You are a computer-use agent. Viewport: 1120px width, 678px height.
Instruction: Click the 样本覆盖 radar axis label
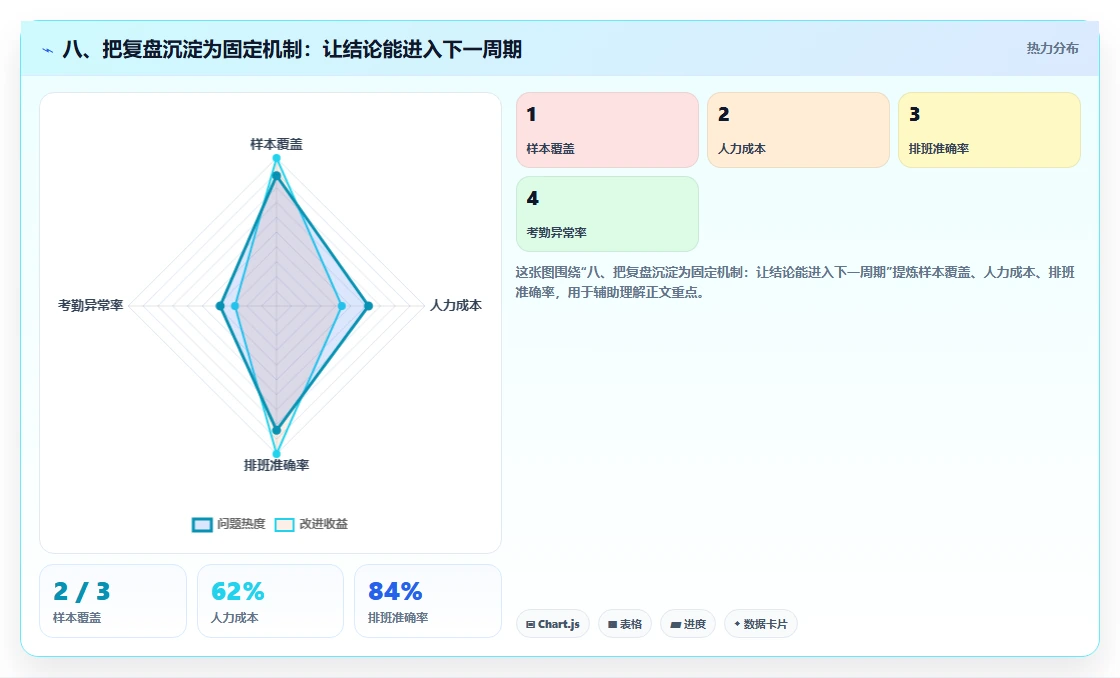point(276,144)
